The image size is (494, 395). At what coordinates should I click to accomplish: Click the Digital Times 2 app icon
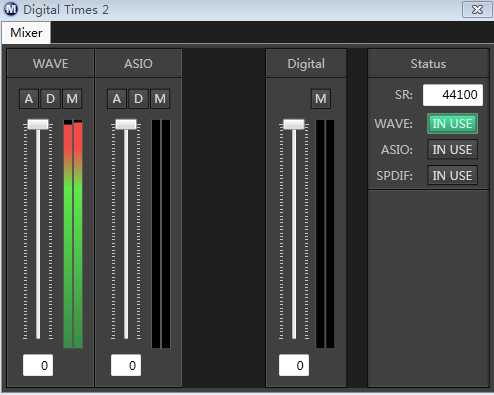pos(11,9)
